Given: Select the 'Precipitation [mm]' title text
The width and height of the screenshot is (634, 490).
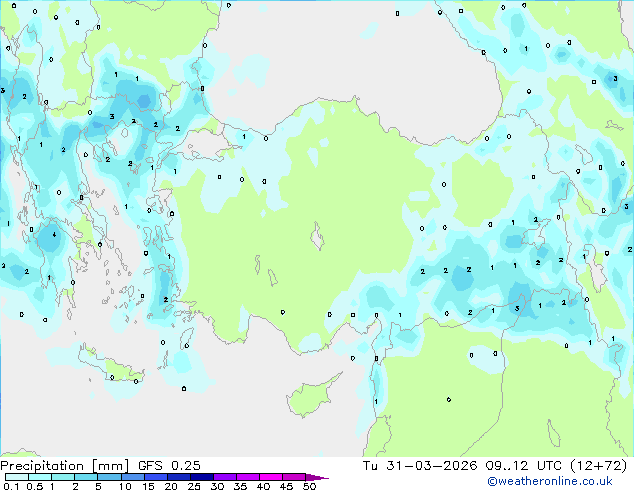Looking at the screenshot, I should coord(64,466).
